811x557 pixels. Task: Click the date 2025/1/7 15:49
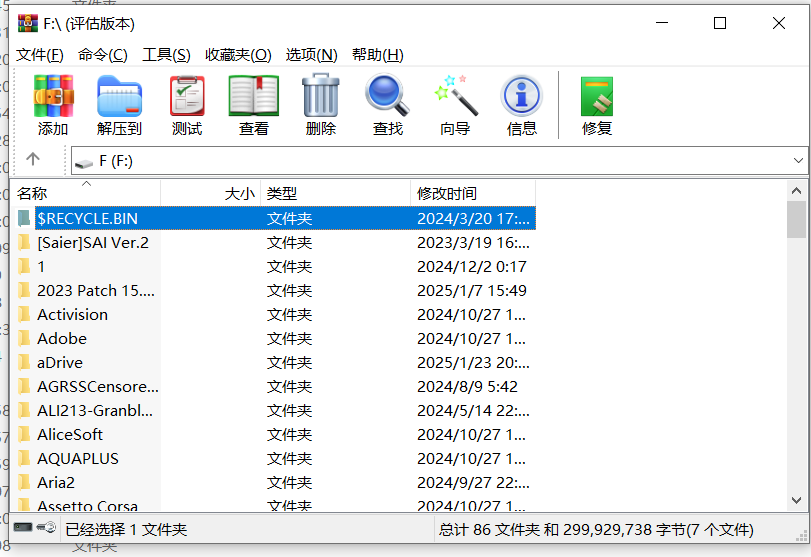point(472,291)
